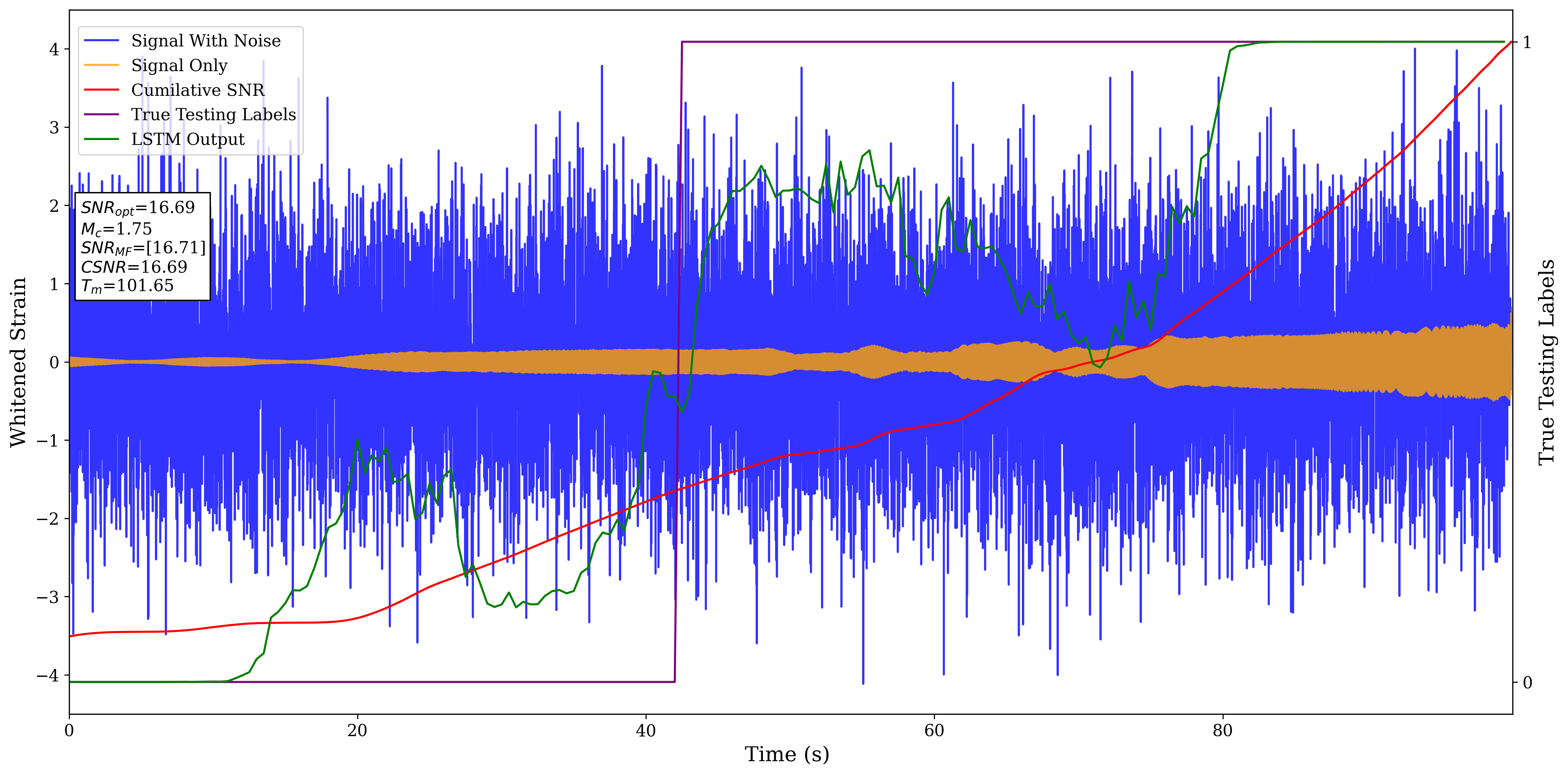The image size is (1568, 775).
Task: Click the SNRopt=16.69 annotation text
Action: click(137, 208)
